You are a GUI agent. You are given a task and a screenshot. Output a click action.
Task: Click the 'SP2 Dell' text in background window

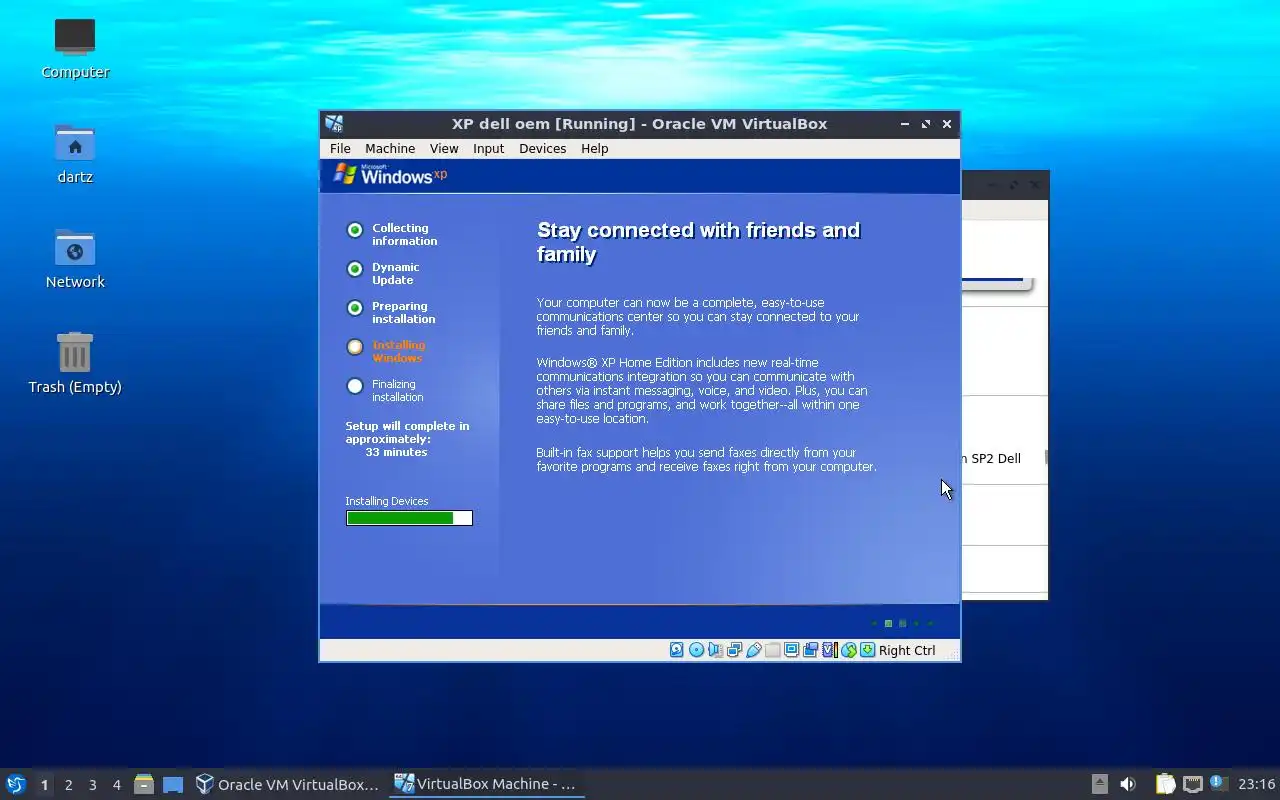(996, 458)
